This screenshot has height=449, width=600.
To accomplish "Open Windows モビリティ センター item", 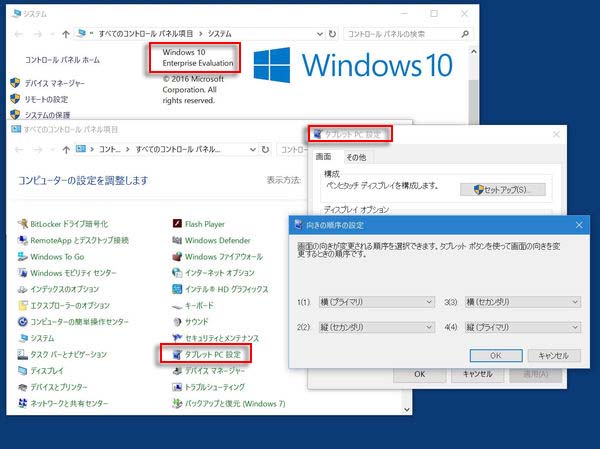I will (67, 273).
